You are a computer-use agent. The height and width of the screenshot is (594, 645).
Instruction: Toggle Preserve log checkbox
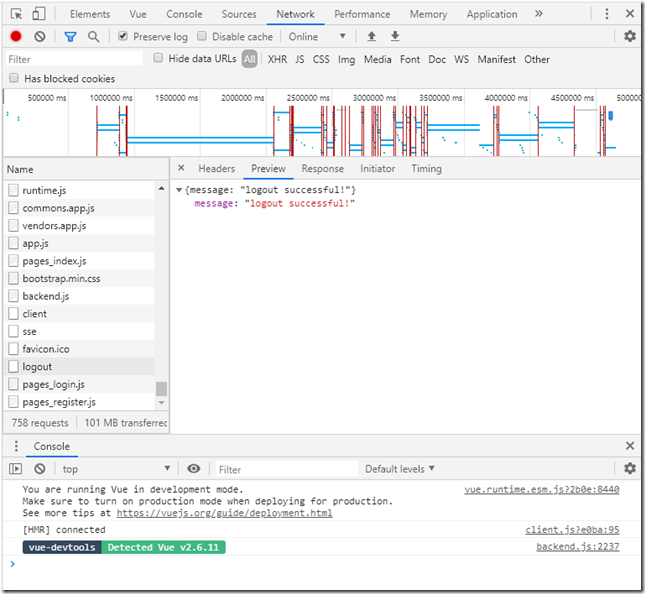(123, 36)
